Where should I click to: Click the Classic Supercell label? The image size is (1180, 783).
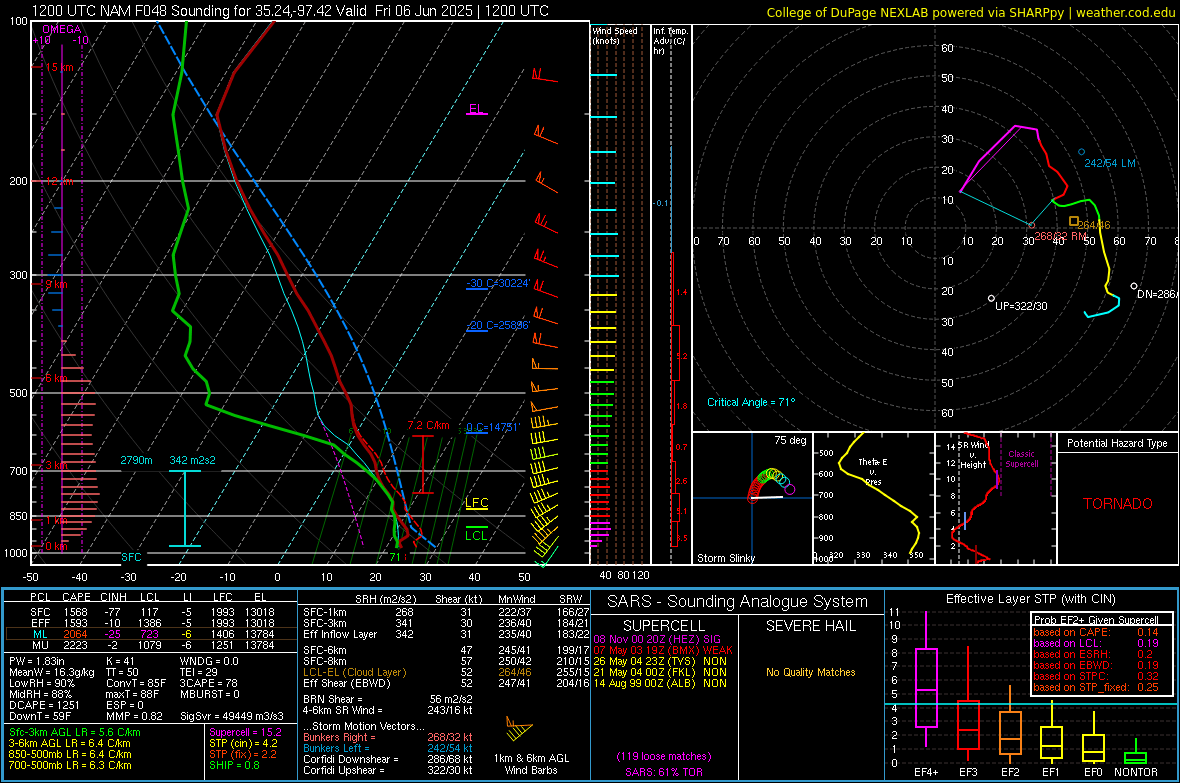coord(1021,459)
